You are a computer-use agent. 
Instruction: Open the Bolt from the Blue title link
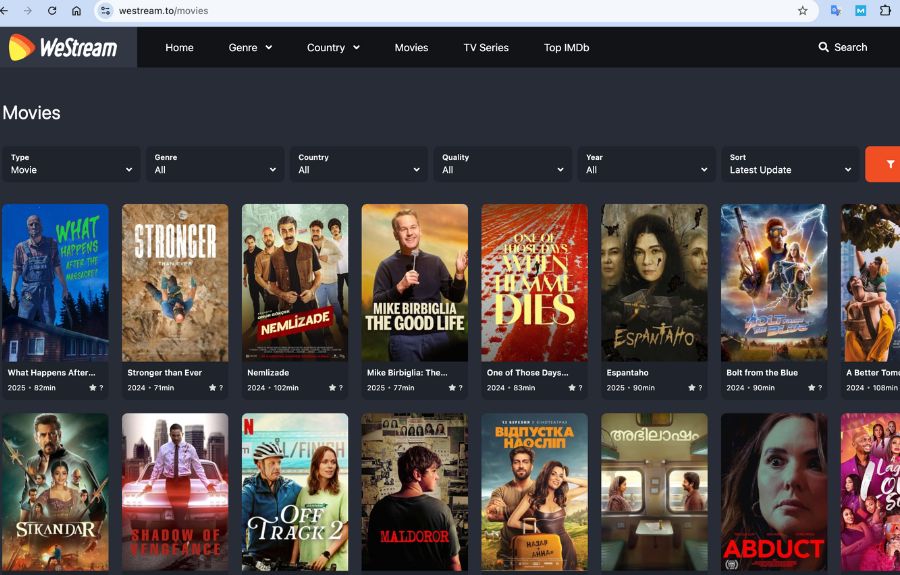[762, 372]
